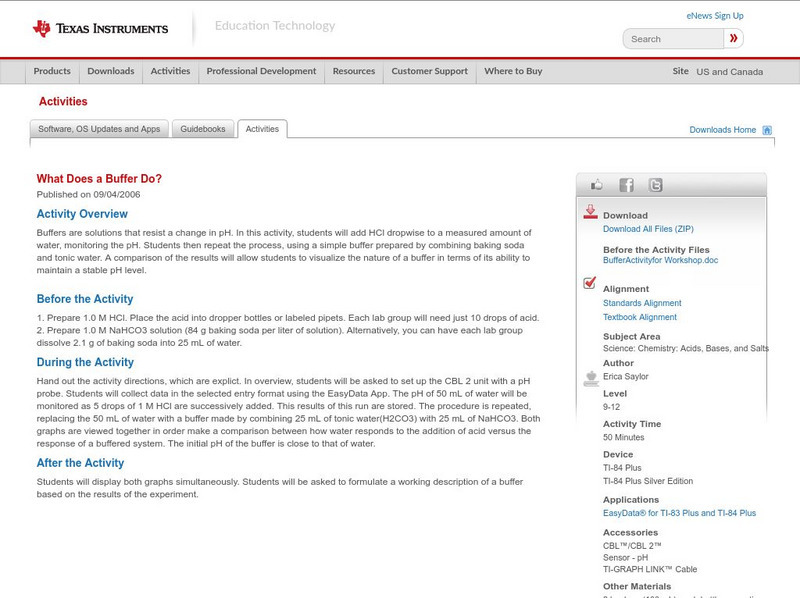Switch to Software, OS Updates and Apps tab
Image resolution: width=800 pixels, height=598 pixels.
tap(99, 129)
